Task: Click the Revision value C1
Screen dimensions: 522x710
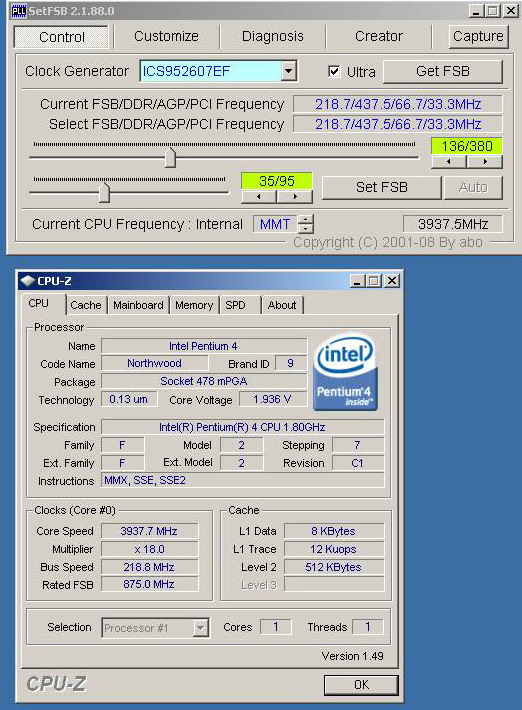Action: click(357, 463)
